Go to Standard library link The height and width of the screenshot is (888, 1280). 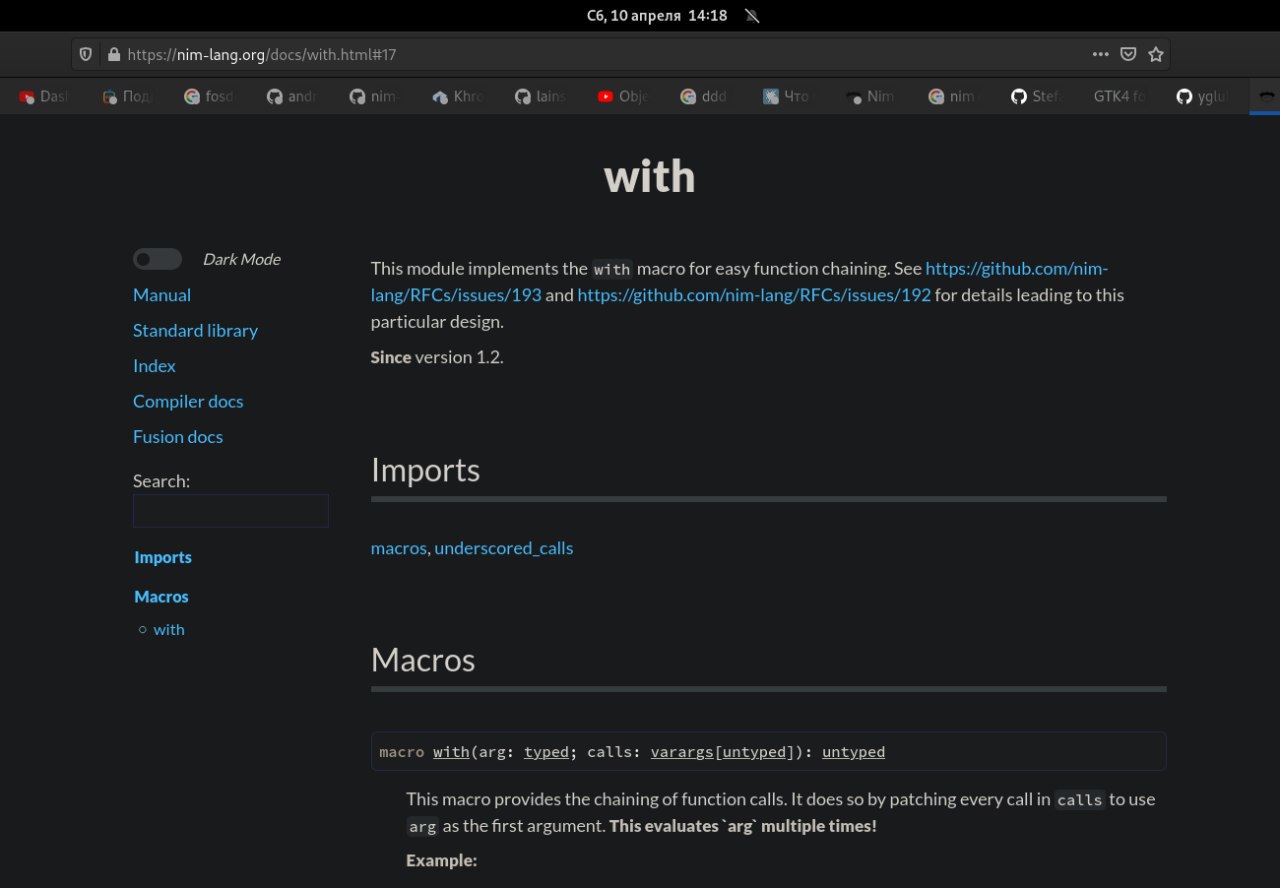pyautogui.click(x=195, y=330)
